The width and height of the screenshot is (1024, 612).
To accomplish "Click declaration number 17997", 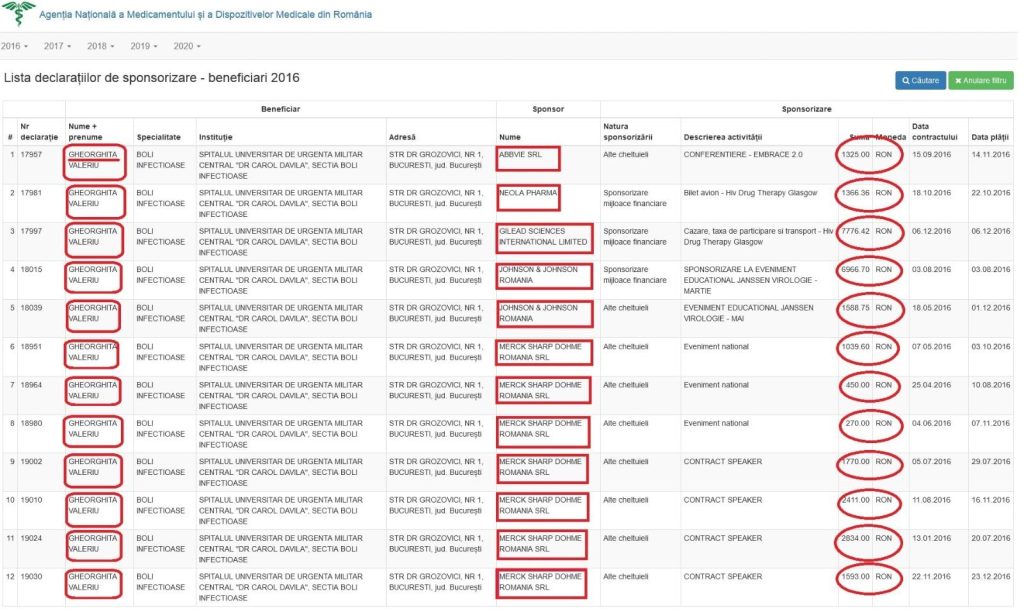I will (31, 231).
